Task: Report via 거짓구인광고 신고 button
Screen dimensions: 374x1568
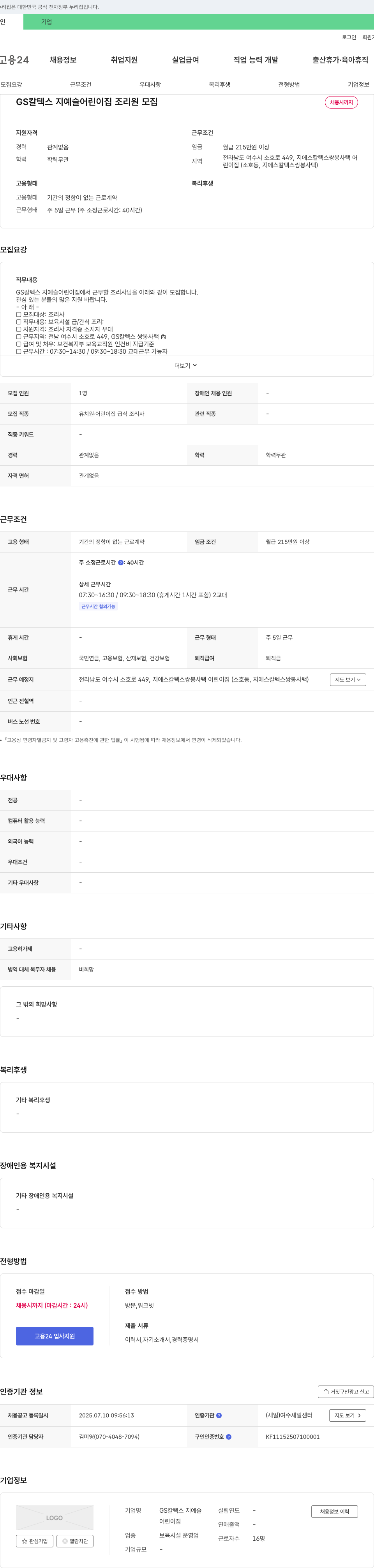Action: tap(346, 1391)
